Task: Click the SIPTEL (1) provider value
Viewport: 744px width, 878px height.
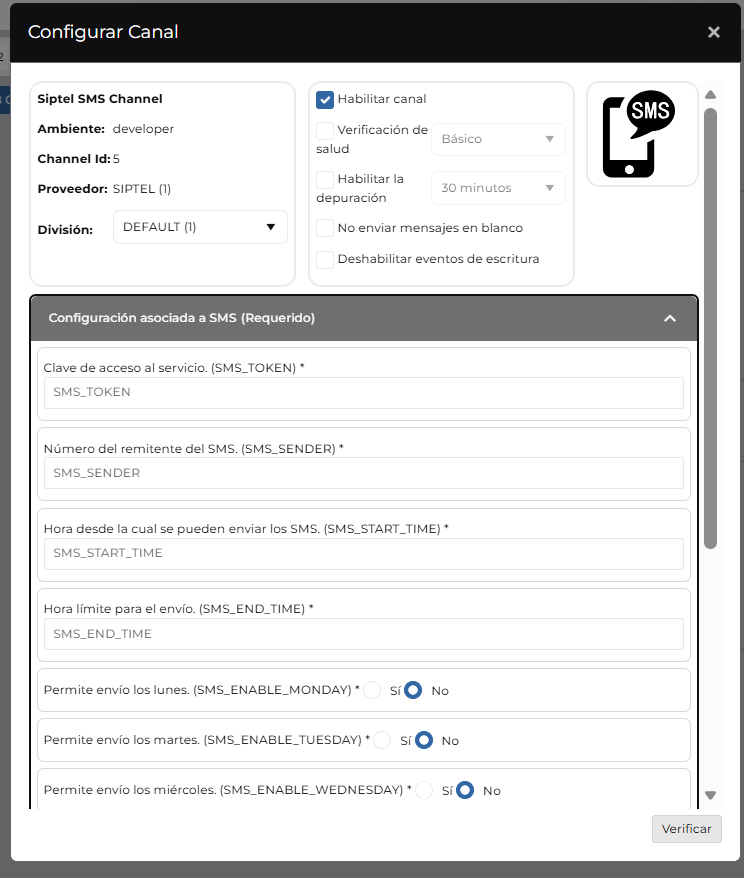Action: point(142,189)
